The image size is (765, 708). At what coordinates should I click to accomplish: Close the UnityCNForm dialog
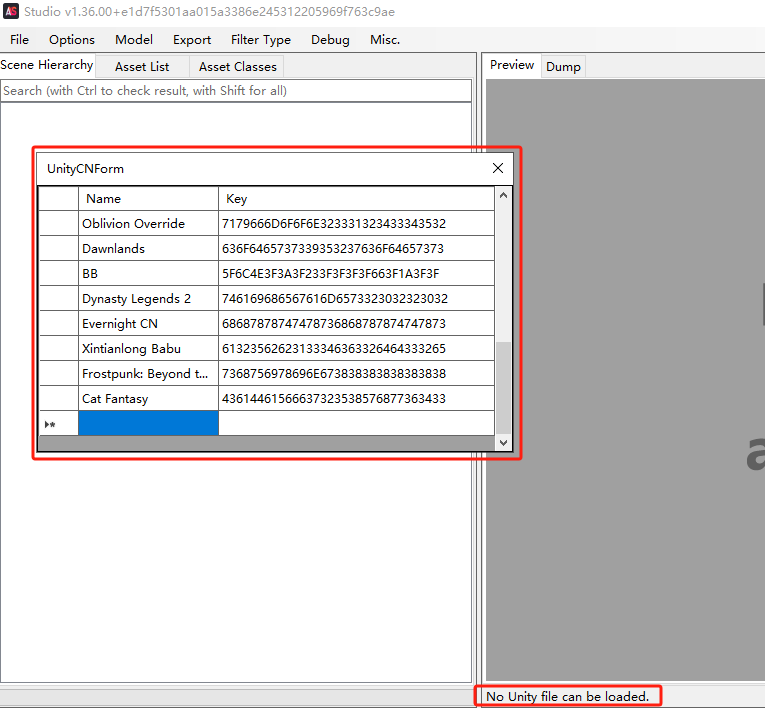click(498, 168)
